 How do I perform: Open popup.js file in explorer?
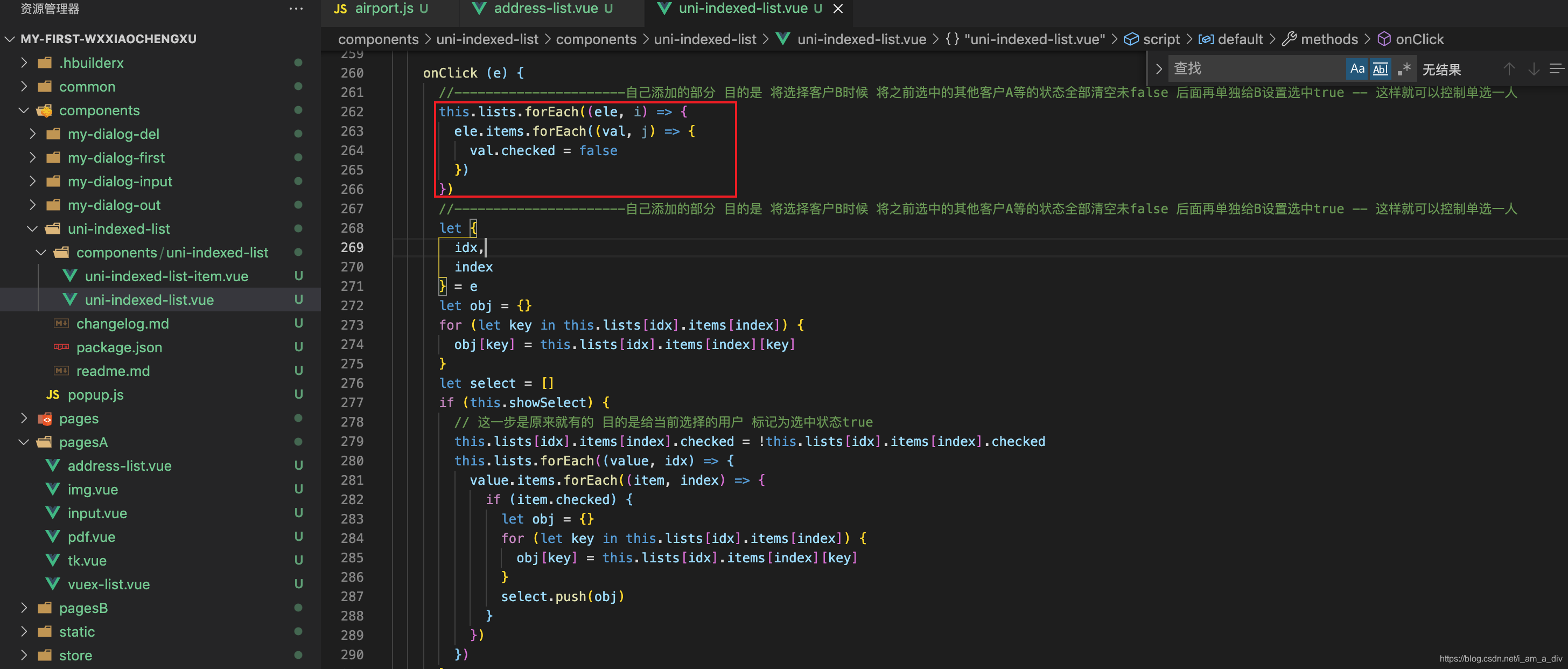95,394
